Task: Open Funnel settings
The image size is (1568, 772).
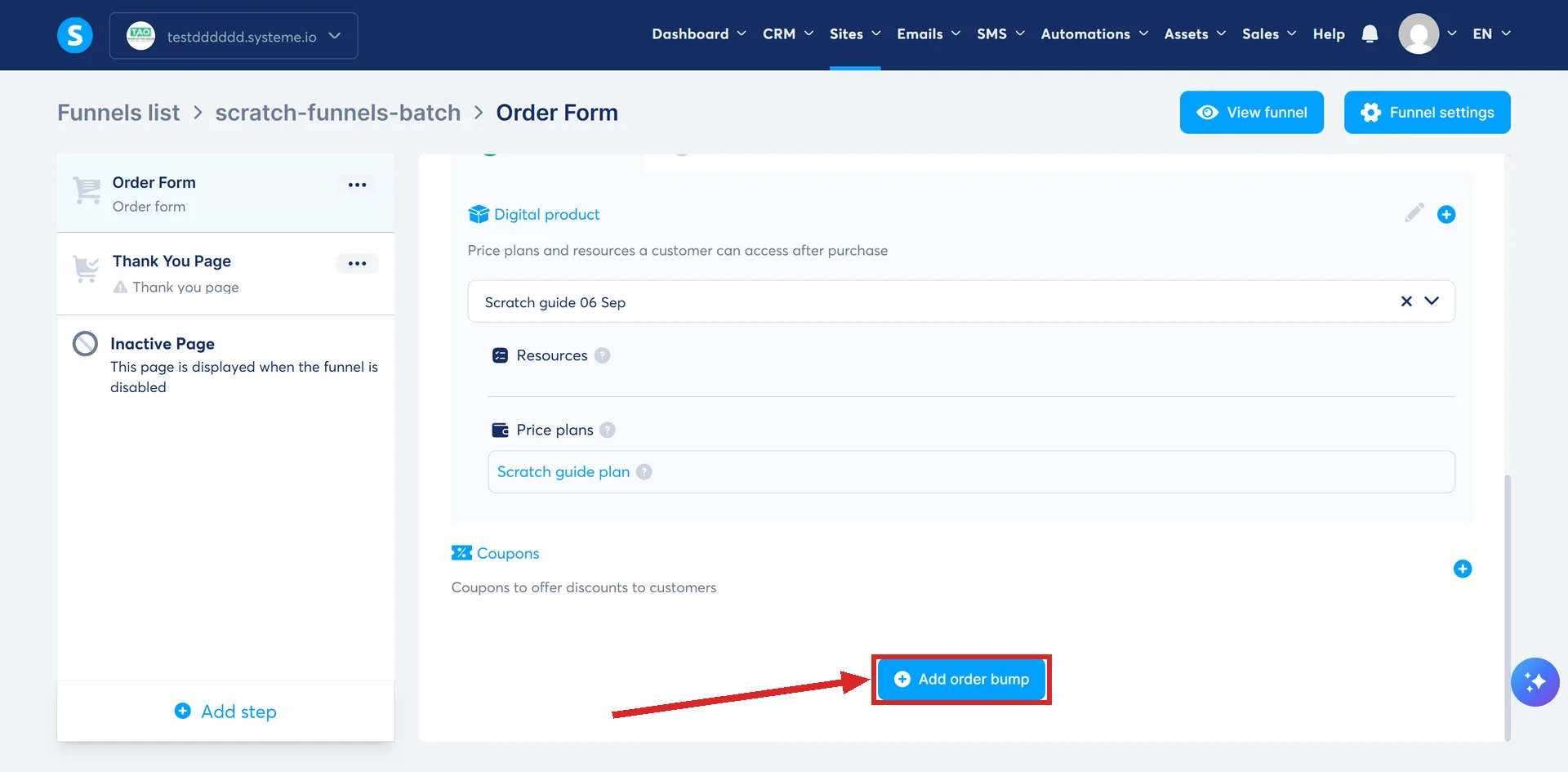Action: pyautogui.click(x=1427, y=112)
